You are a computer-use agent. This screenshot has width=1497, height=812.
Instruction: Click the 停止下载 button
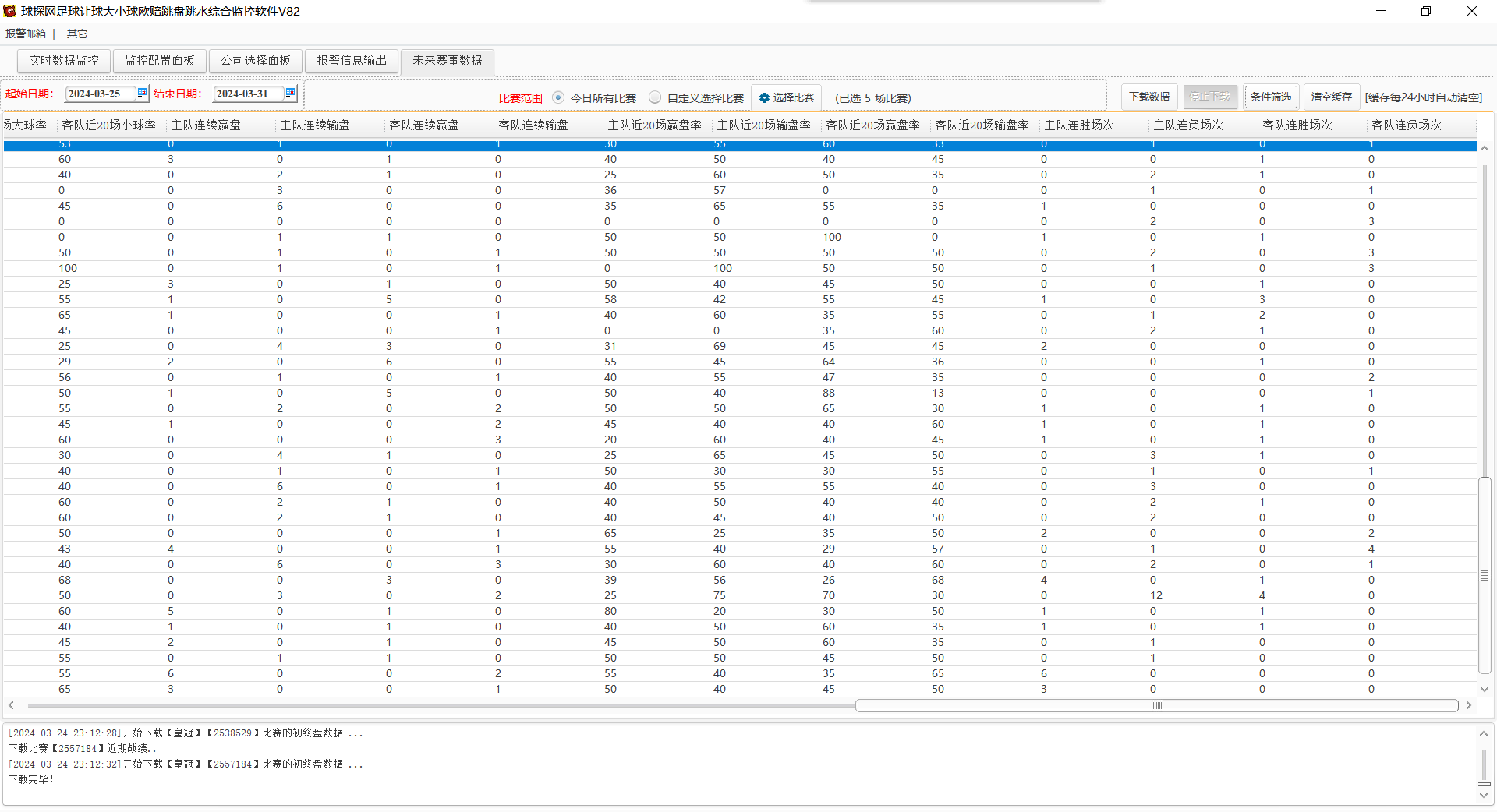click(1209, 97)
